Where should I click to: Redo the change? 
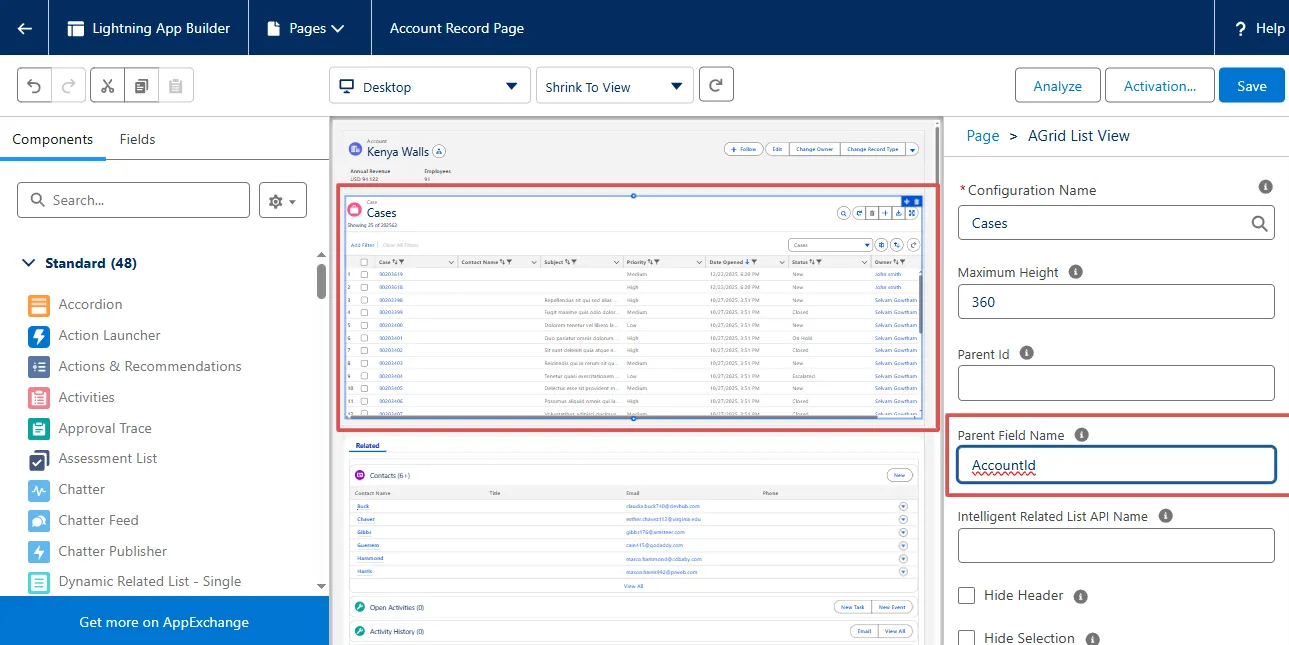tap(67, 86)
